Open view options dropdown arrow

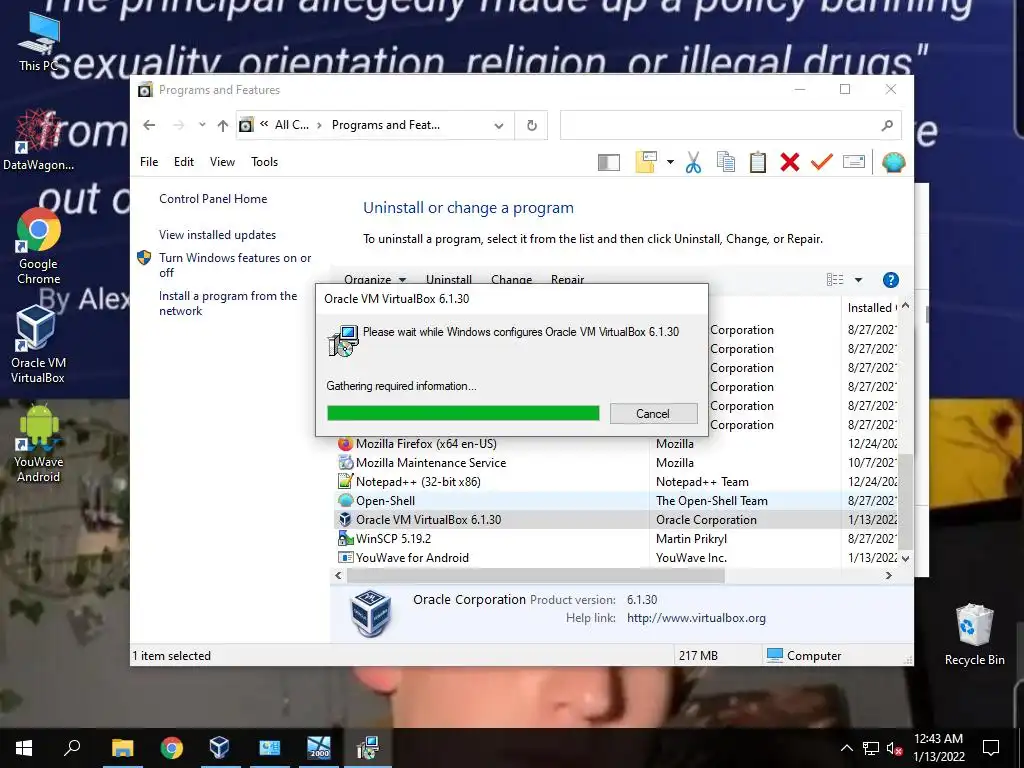(858, 280)
